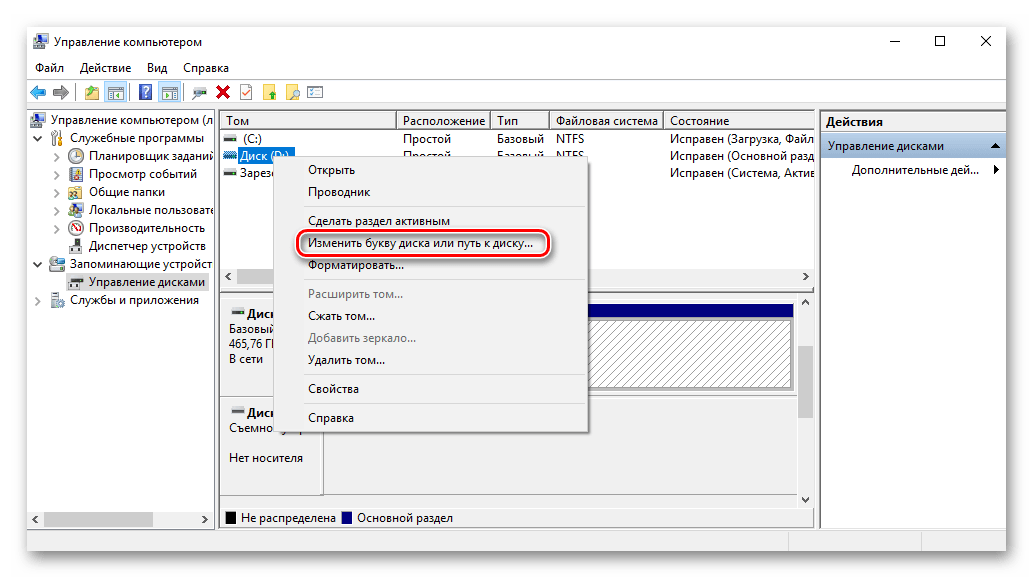This screenshot has height=578, width=1033.
Task: Open the Вид menu
Action: pyautogui.click(x=157, y=68)
